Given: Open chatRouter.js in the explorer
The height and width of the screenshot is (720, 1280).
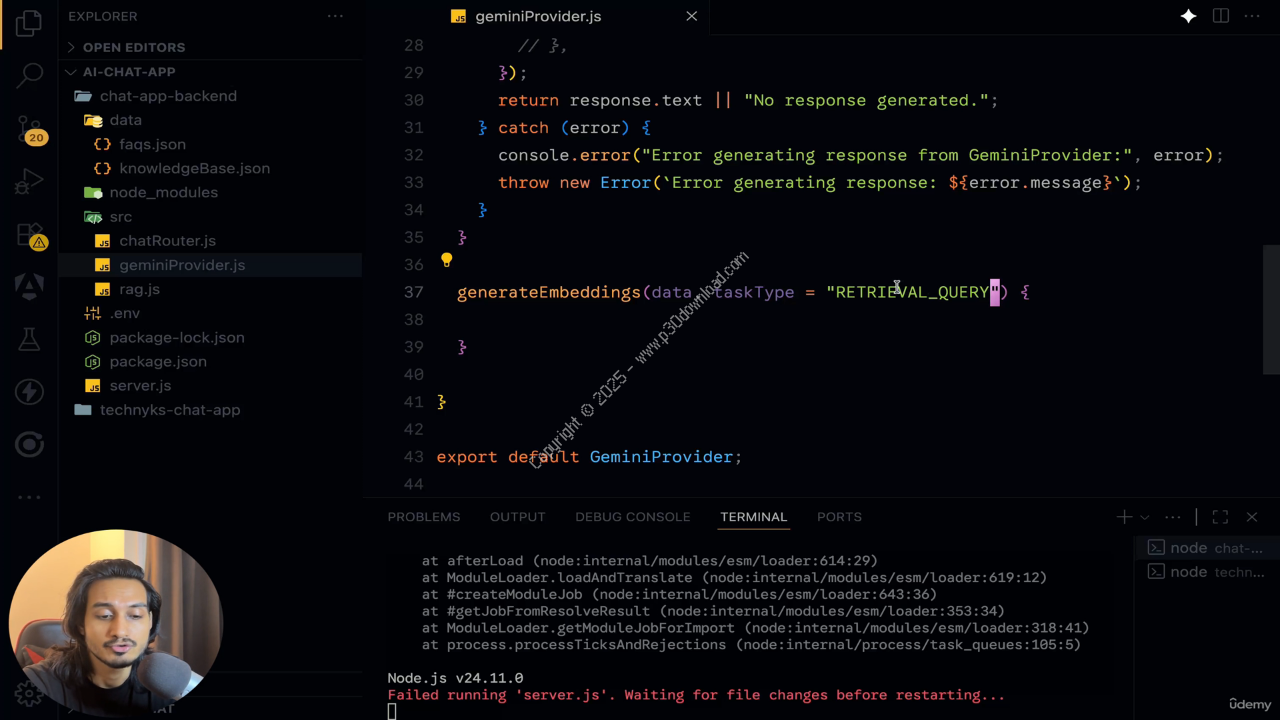Looking at the screenshot, I should pos(167,241).
